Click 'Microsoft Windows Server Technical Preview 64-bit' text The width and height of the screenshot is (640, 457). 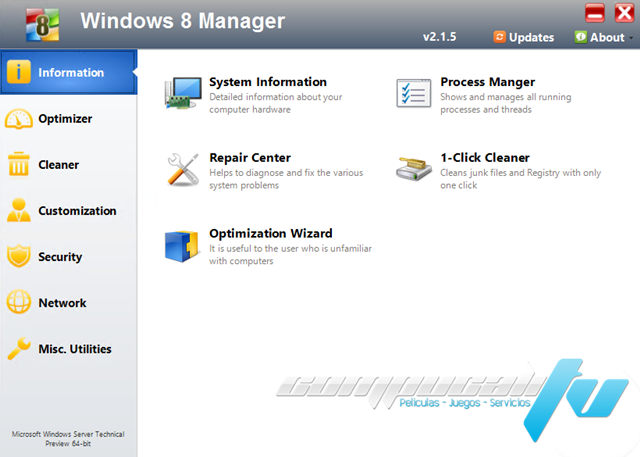(x=68, y=439)
